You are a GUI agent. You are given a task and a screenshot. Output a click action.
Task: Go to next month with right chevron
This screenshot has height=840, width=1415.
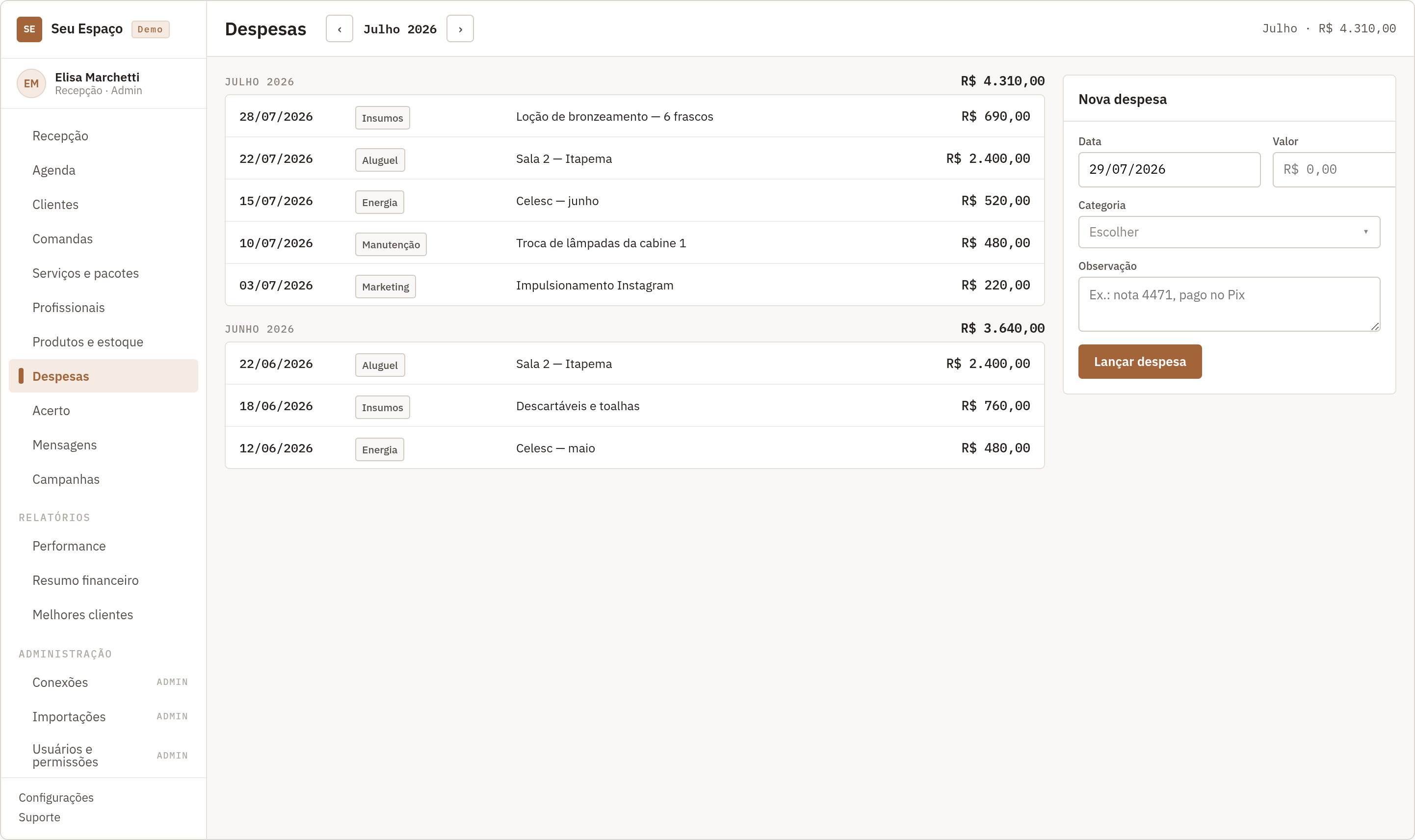460,29
